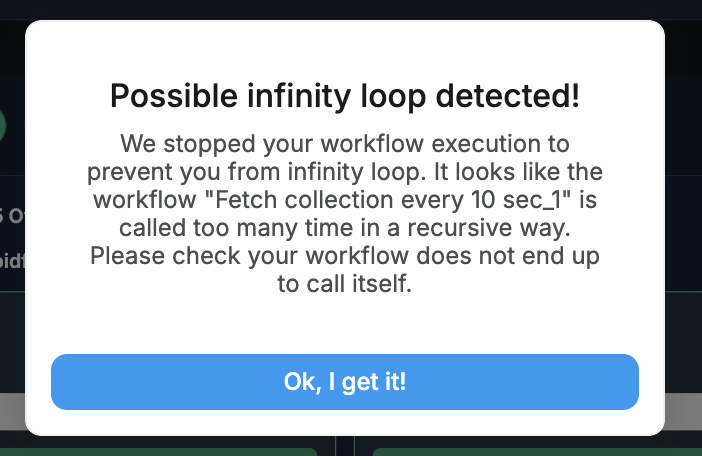This screenshot has height=456, width=702.
Task: Click blank area between message and button
Action: pos(345,324)
